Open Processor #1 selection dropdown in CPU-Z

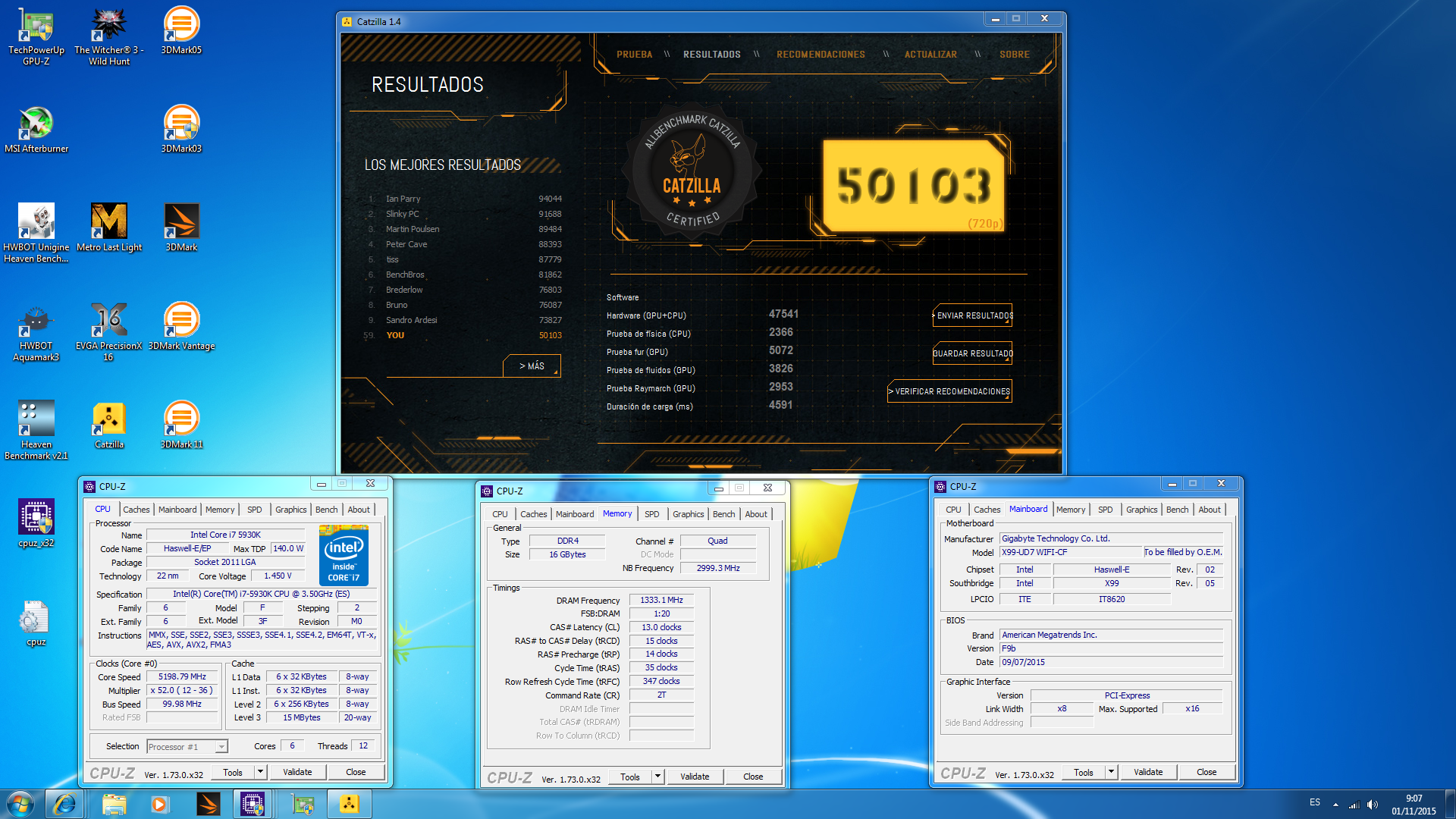187,747
